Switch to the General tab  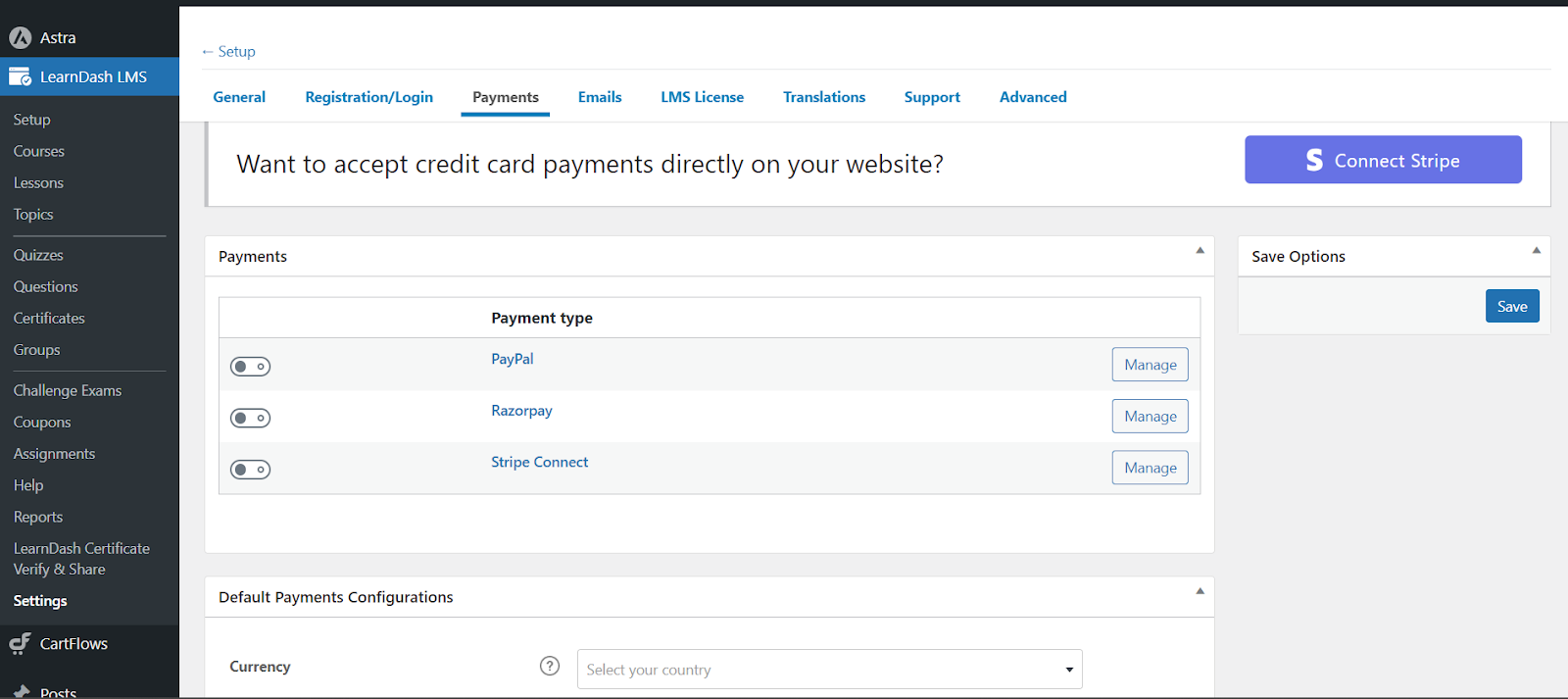point(239,97)
